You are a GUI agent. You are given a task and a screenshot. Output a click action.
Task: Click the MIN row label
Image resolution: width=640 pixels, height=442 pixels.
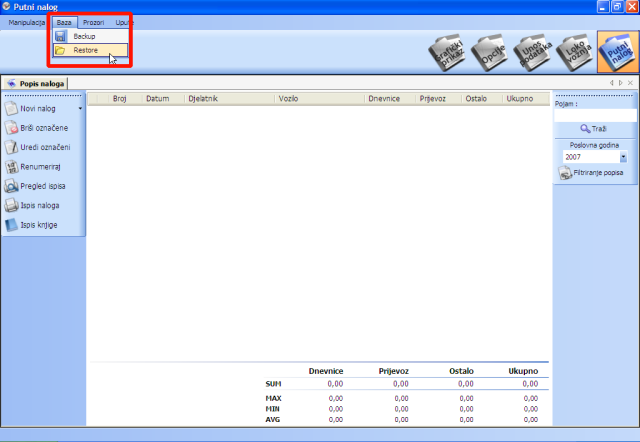[x=272, y=409]
